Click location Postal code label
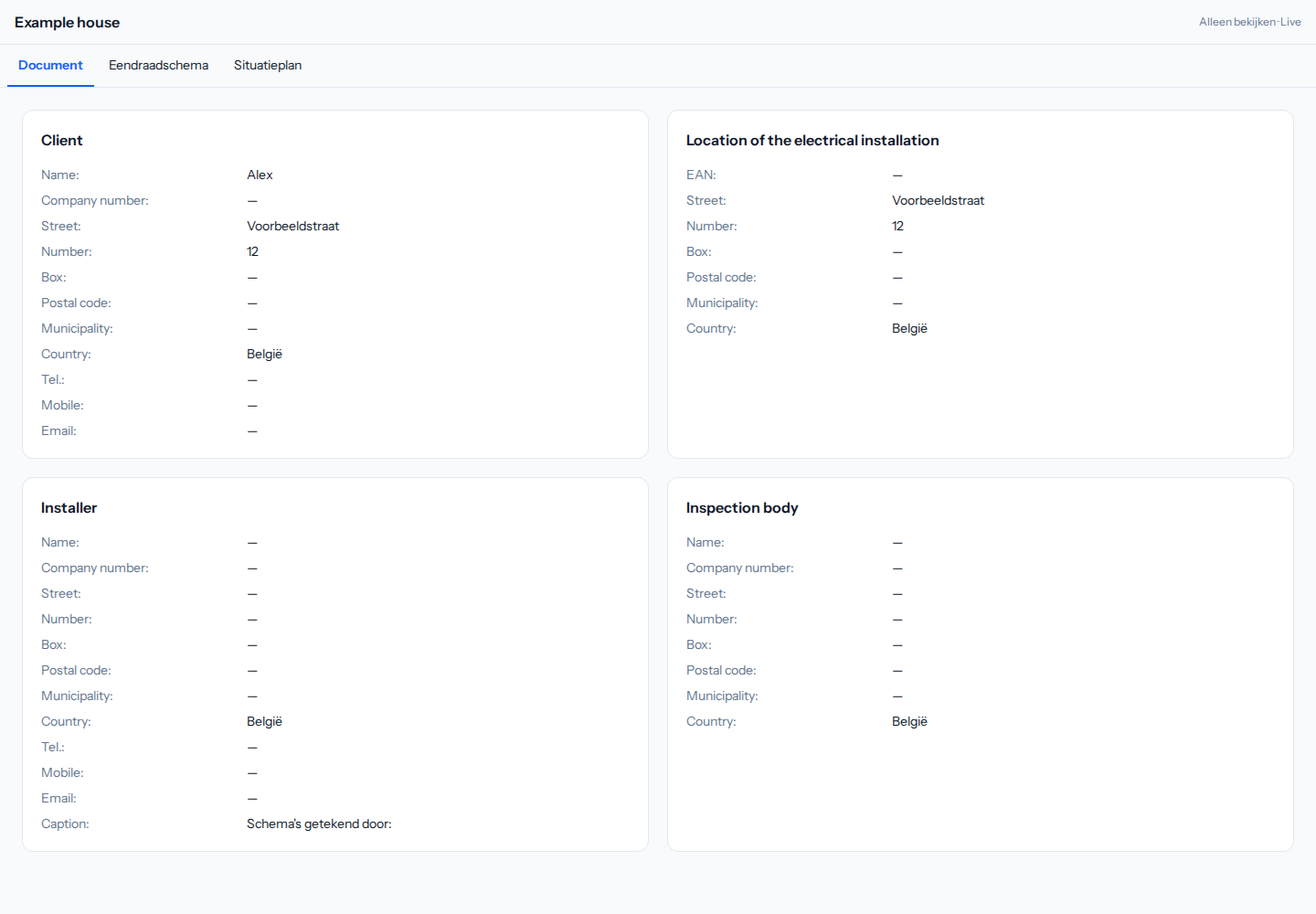 [x=721, y=277]
